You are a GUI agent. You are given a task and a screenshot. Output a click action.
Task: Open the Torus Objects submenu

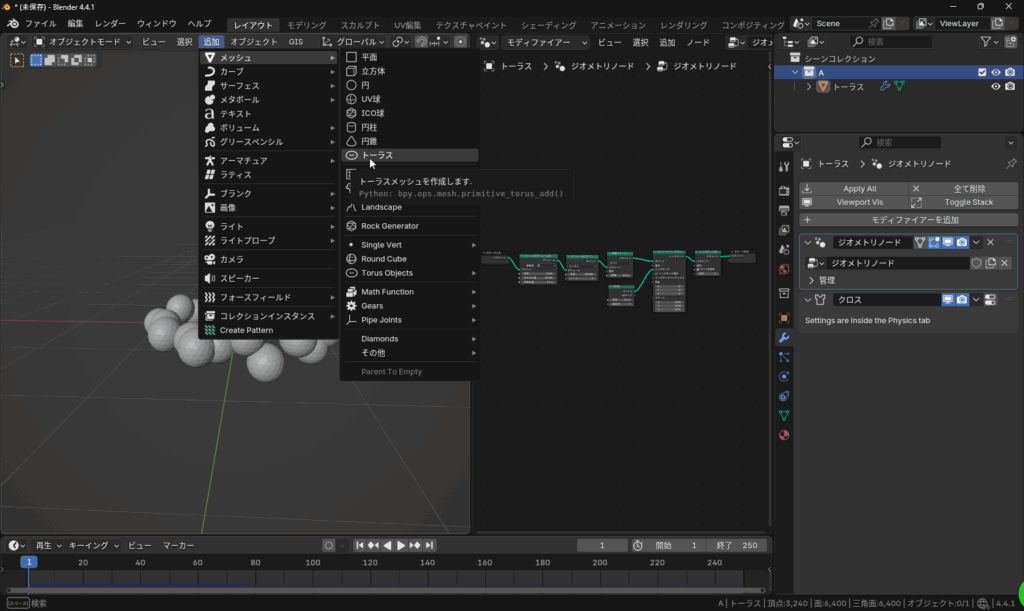409,273
